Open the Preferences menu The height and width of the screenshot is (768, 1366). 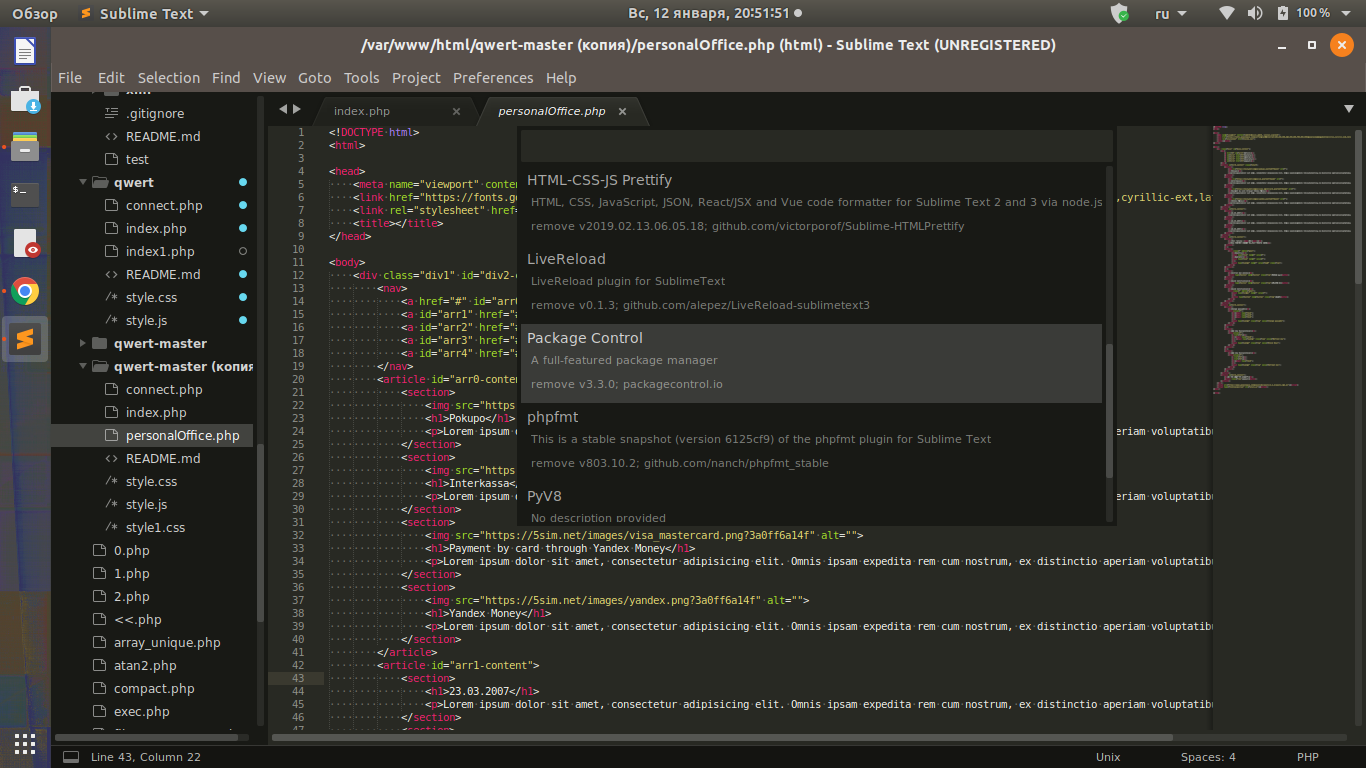pyautogui.click(x=493, y=78)
